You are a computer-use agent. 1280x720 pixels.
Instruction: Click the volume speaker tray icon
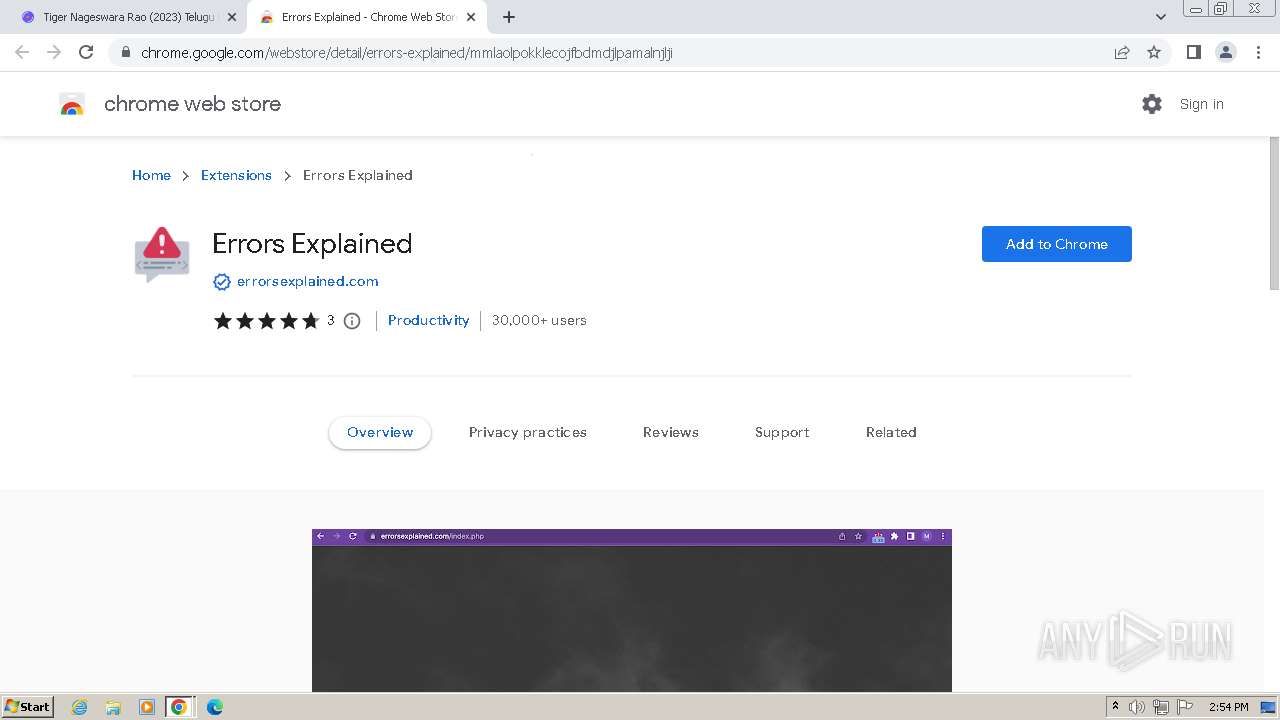tap(1137, 707)
